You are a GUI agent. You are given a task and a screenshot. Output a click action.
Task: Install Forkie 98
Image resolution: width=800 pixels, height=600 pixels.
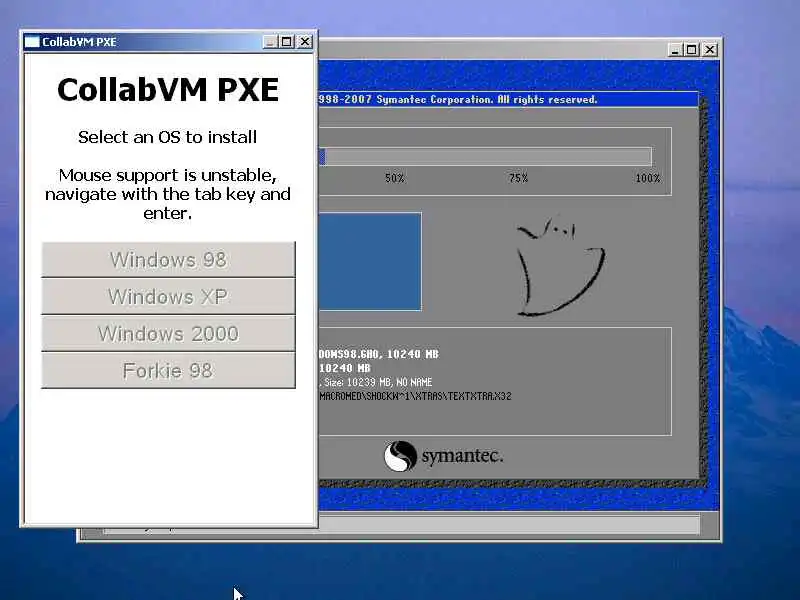[168, 370]
